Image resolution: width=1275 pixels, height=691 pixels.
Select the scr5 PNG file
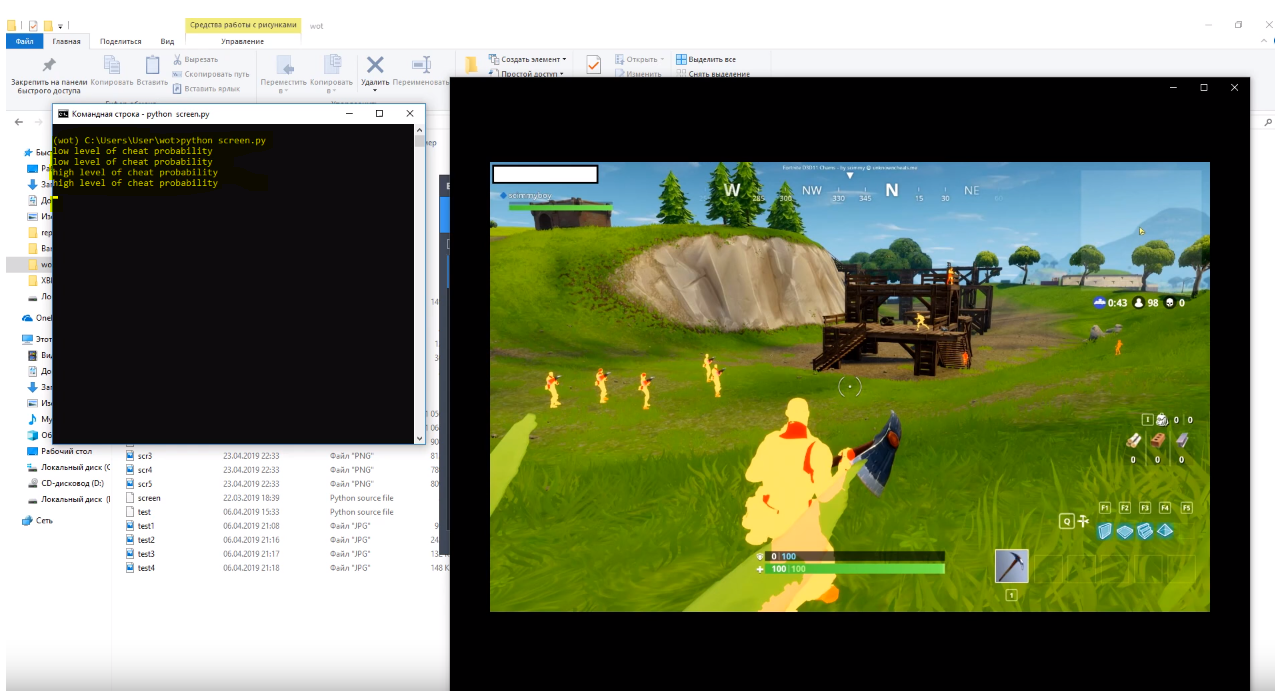point(145,484)
